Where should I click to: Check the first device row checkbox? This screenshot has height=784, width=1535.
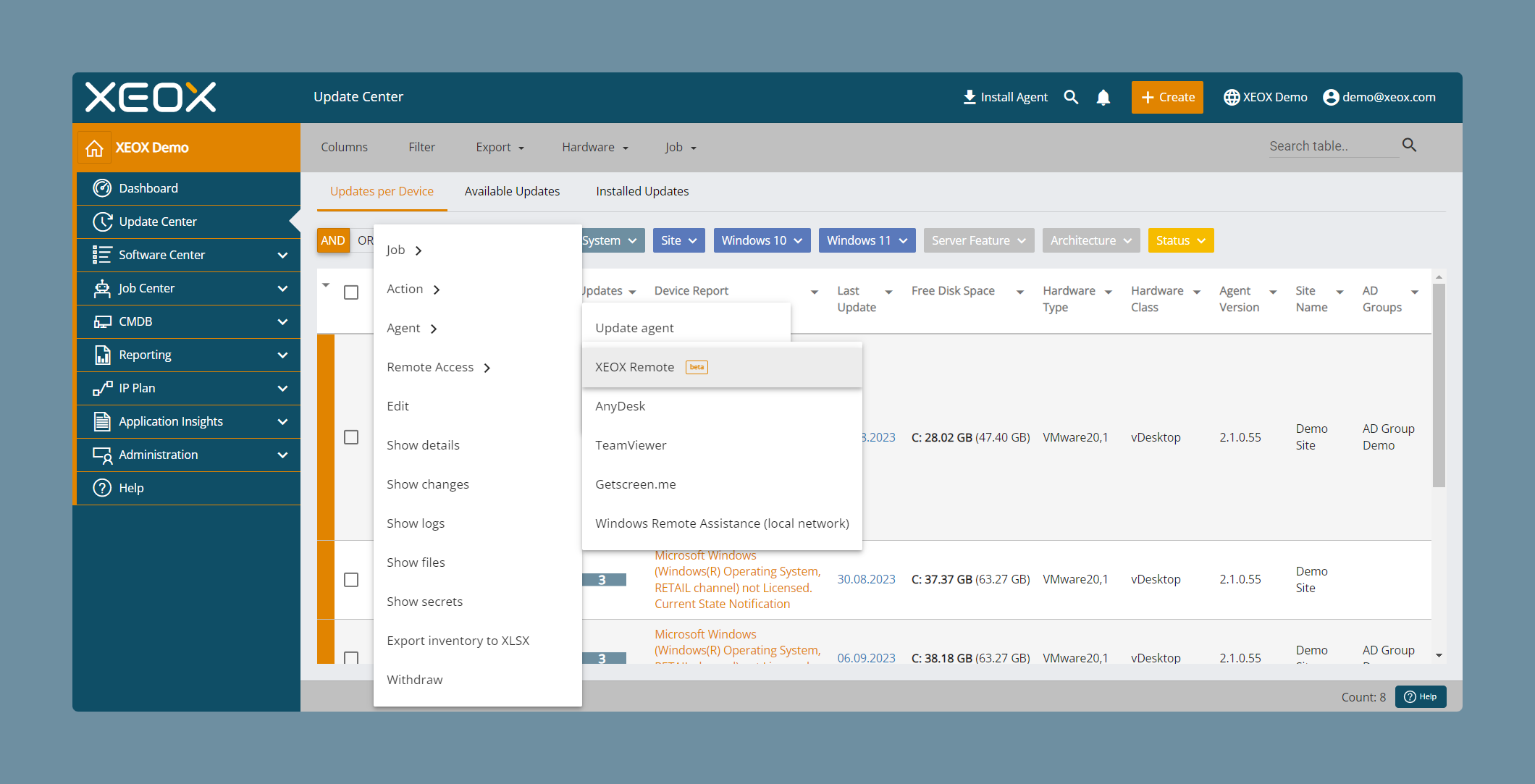351,437
